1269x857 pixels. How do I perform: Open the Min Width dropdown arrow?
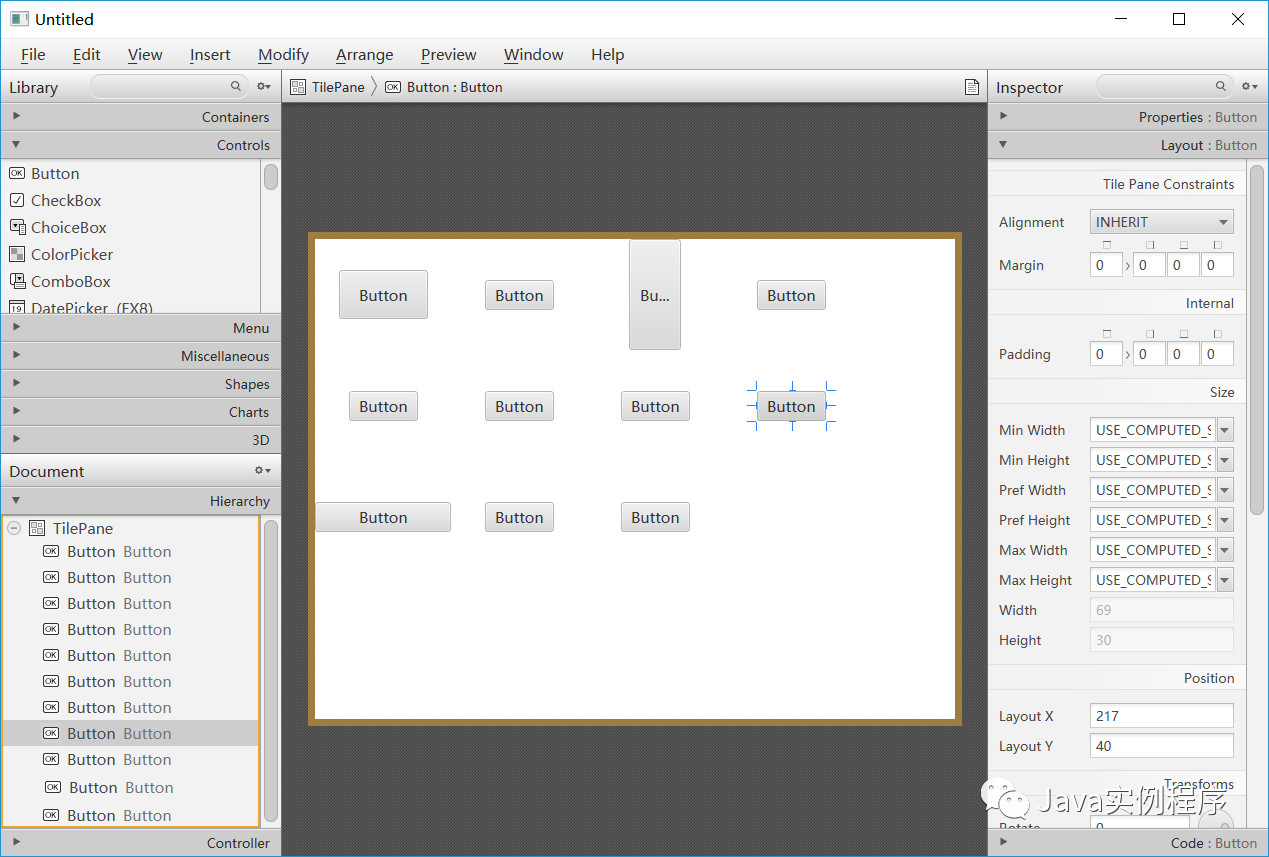tap(1225, 430)
